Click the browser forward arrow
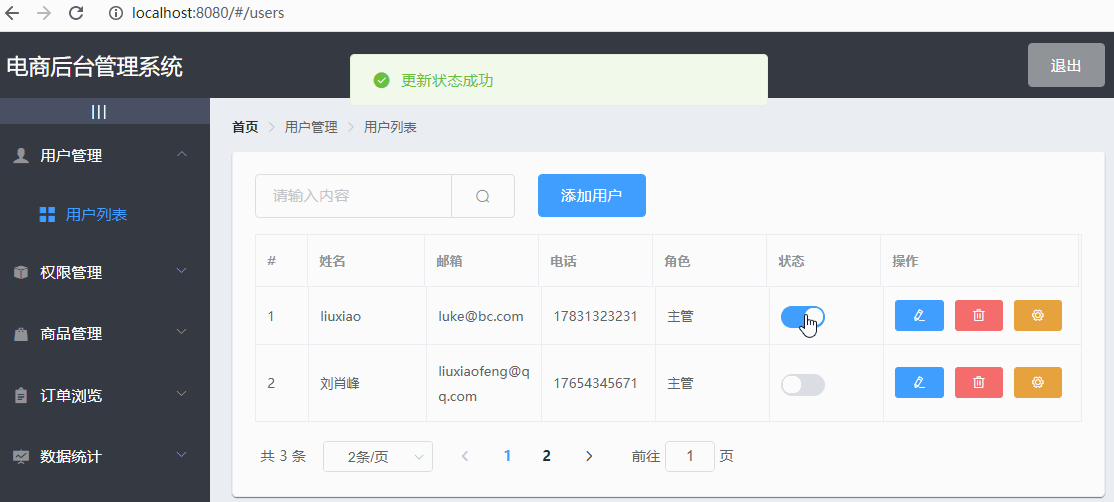The image size is (1114, 502). (x=43, y=13)
